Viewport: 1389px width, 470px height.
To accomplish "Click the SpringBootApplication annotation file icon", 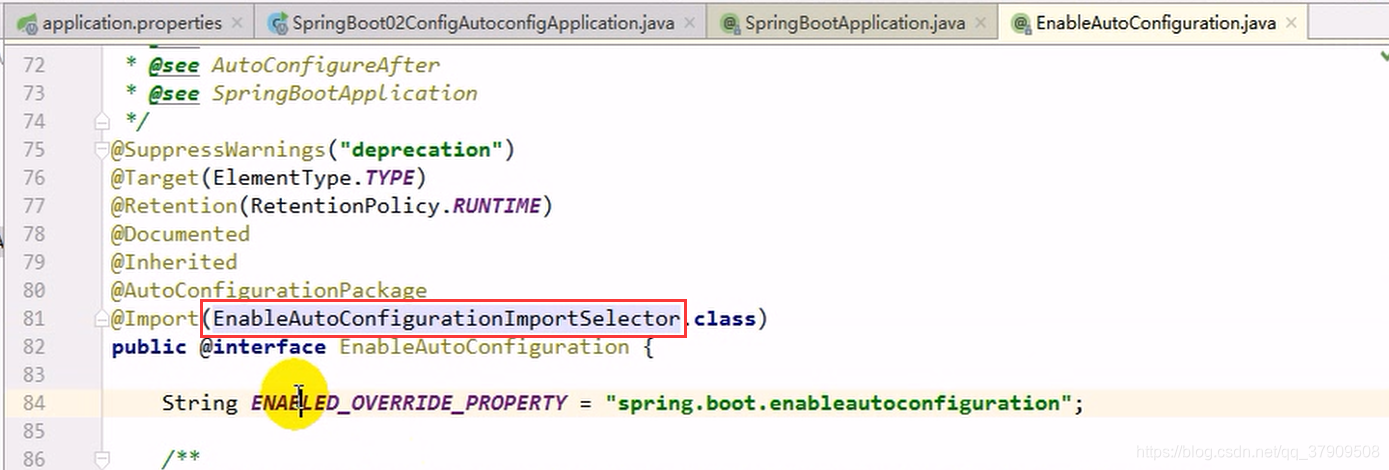I will [730, 22].
